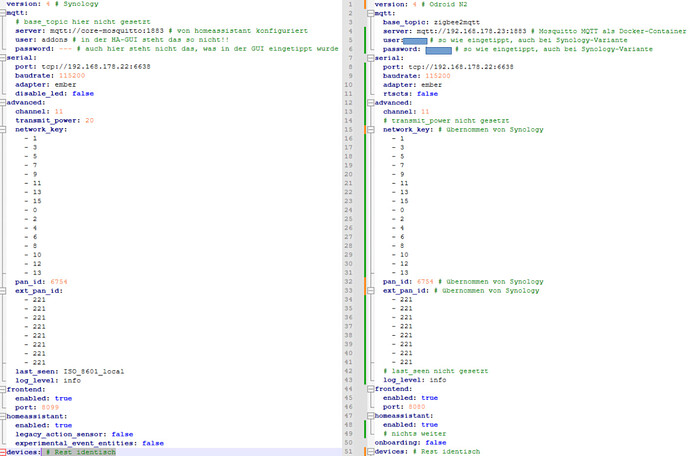690x456 pixels.
Task: Click line number 32 in right pane
Action: [x=347, y=282]
